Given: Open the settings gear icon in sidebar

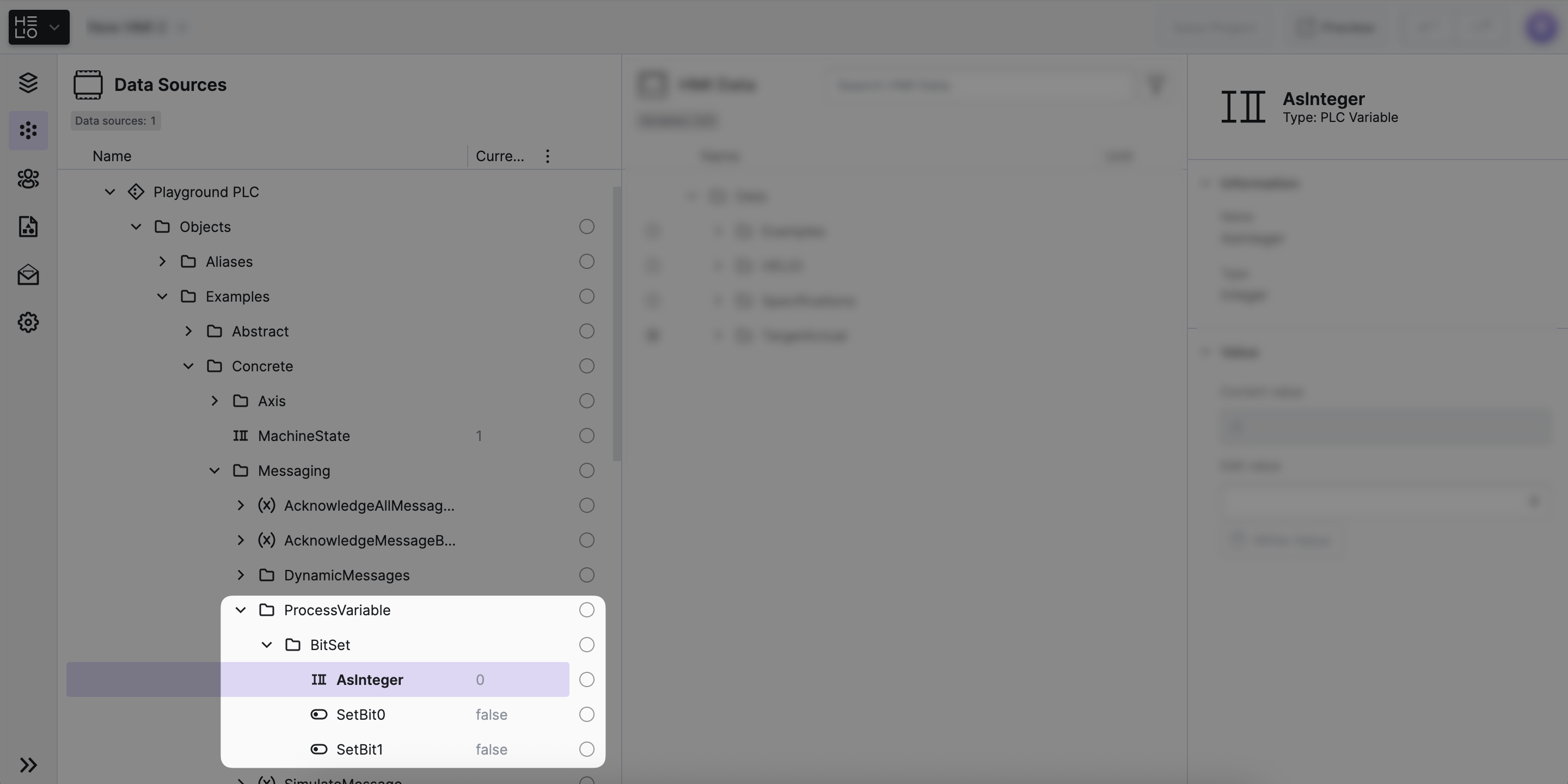Looking at the screenshot, I should pos(28,322).
